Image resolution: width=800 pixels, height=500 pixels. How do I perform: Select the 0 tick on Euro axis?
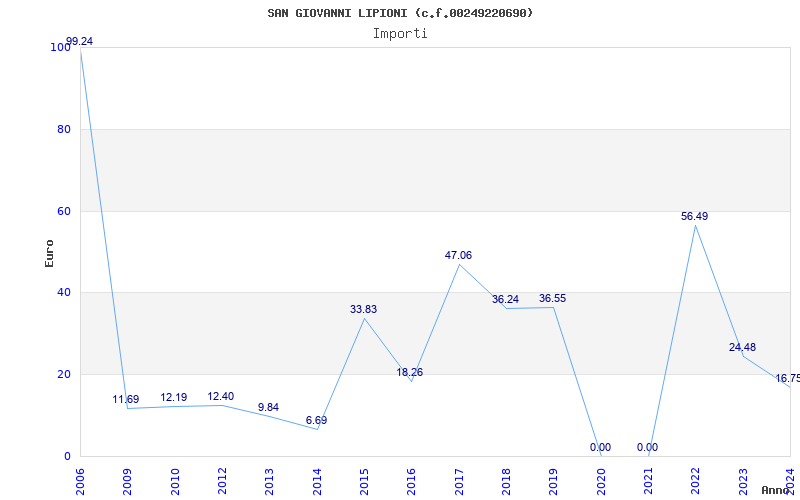pos(67,457)
